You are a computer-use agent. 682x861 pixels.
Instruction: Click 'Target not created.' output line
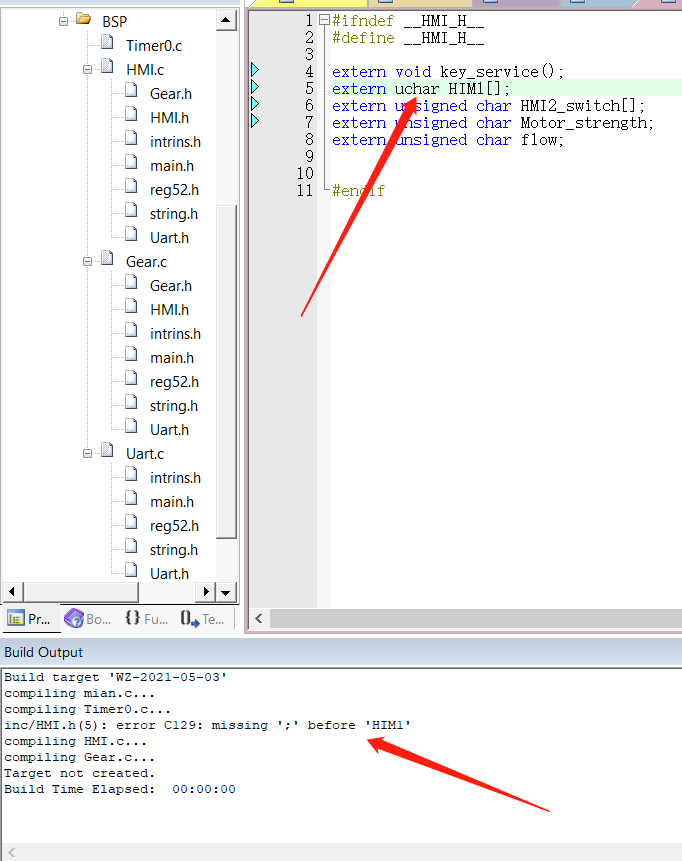[x=80, y=773]
